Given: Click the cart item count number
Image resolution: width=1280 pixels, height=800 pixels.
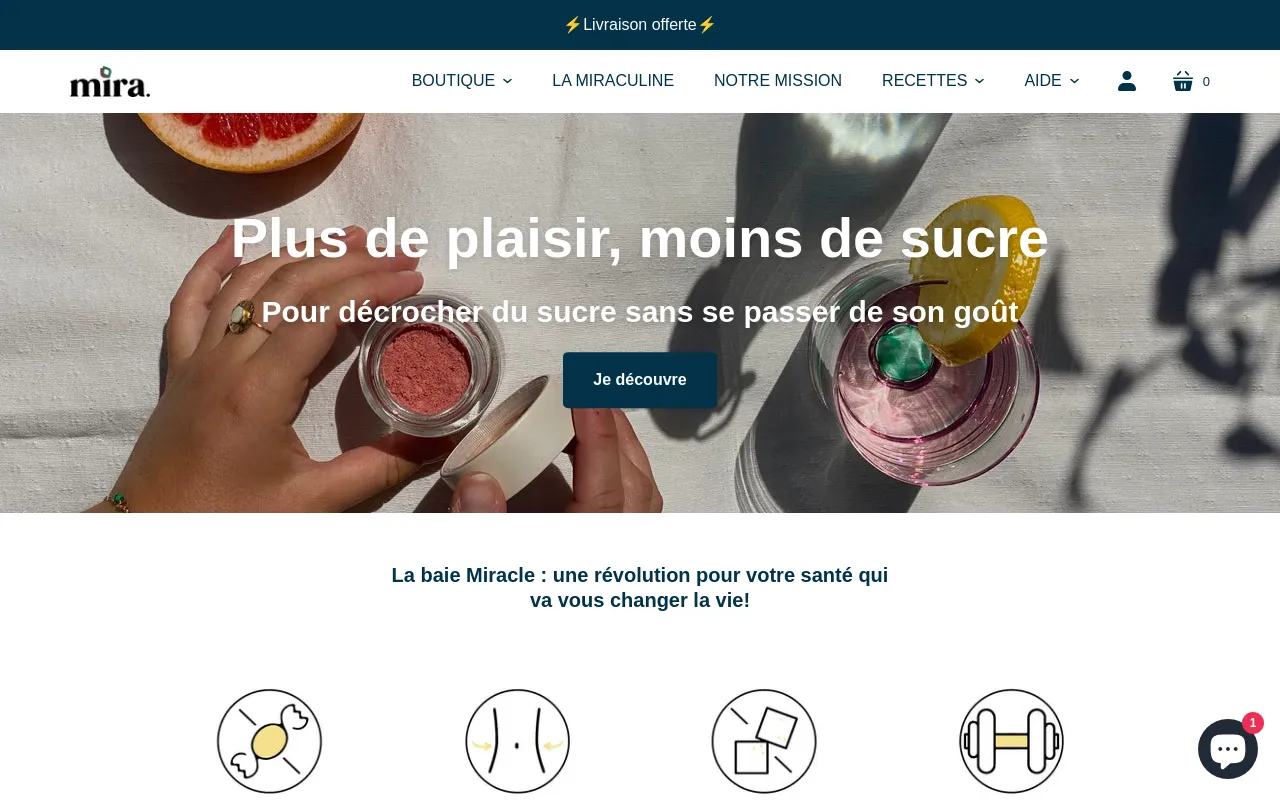Looking at the screenshot, I should [1206, 82].
